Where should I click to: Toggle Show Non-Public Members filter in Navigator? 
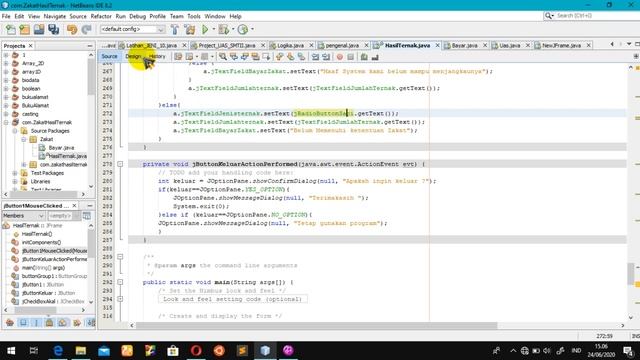tap(49, 322)
